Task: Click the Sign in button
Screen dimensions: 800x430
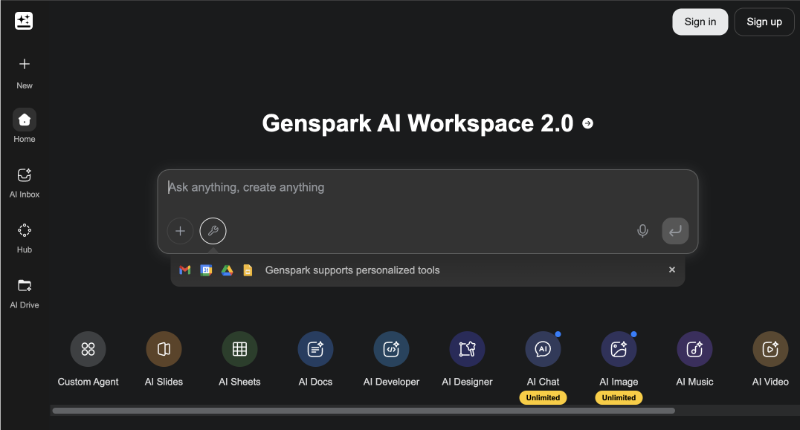Action: (x=700, y=22)
